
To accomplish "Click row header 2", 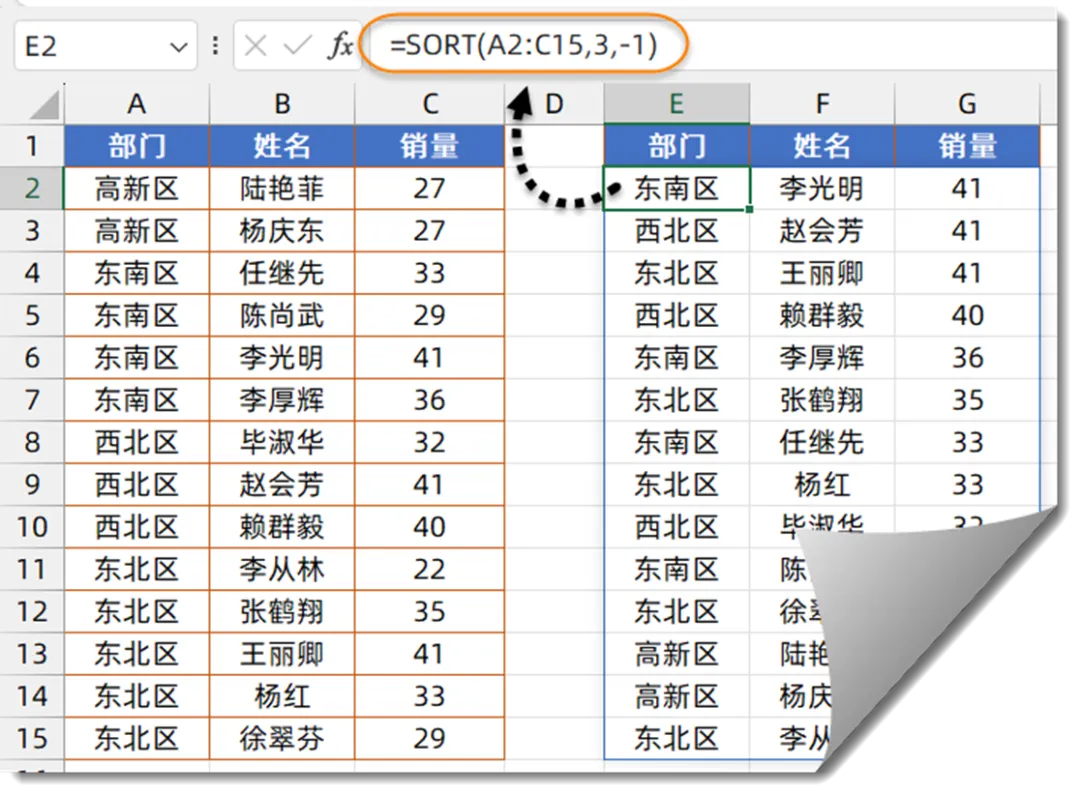I will click(x=33, y=188).
